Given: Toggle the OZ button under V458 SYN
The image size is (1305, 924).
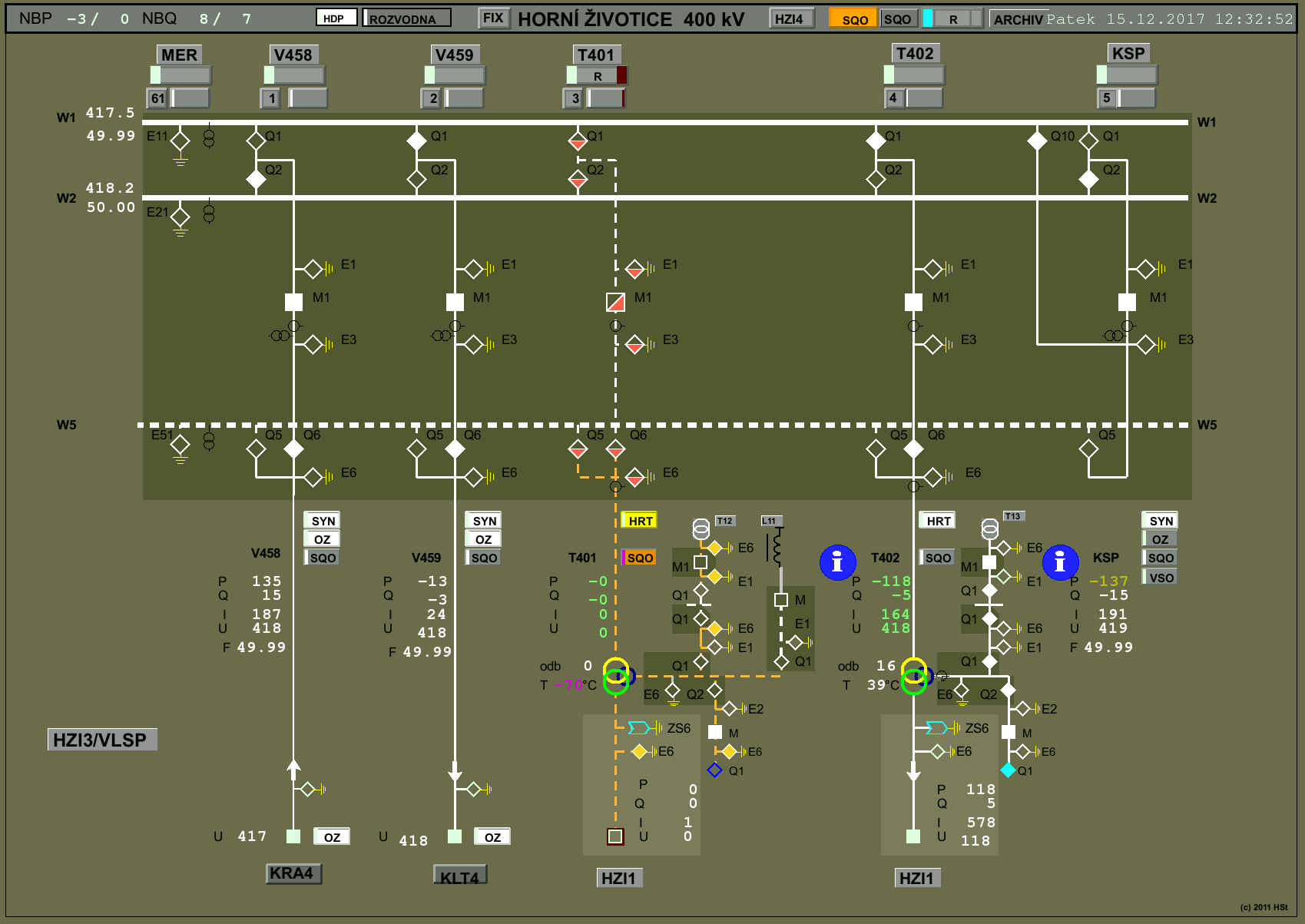Looking at the screenshot, I should click(322, 539).
